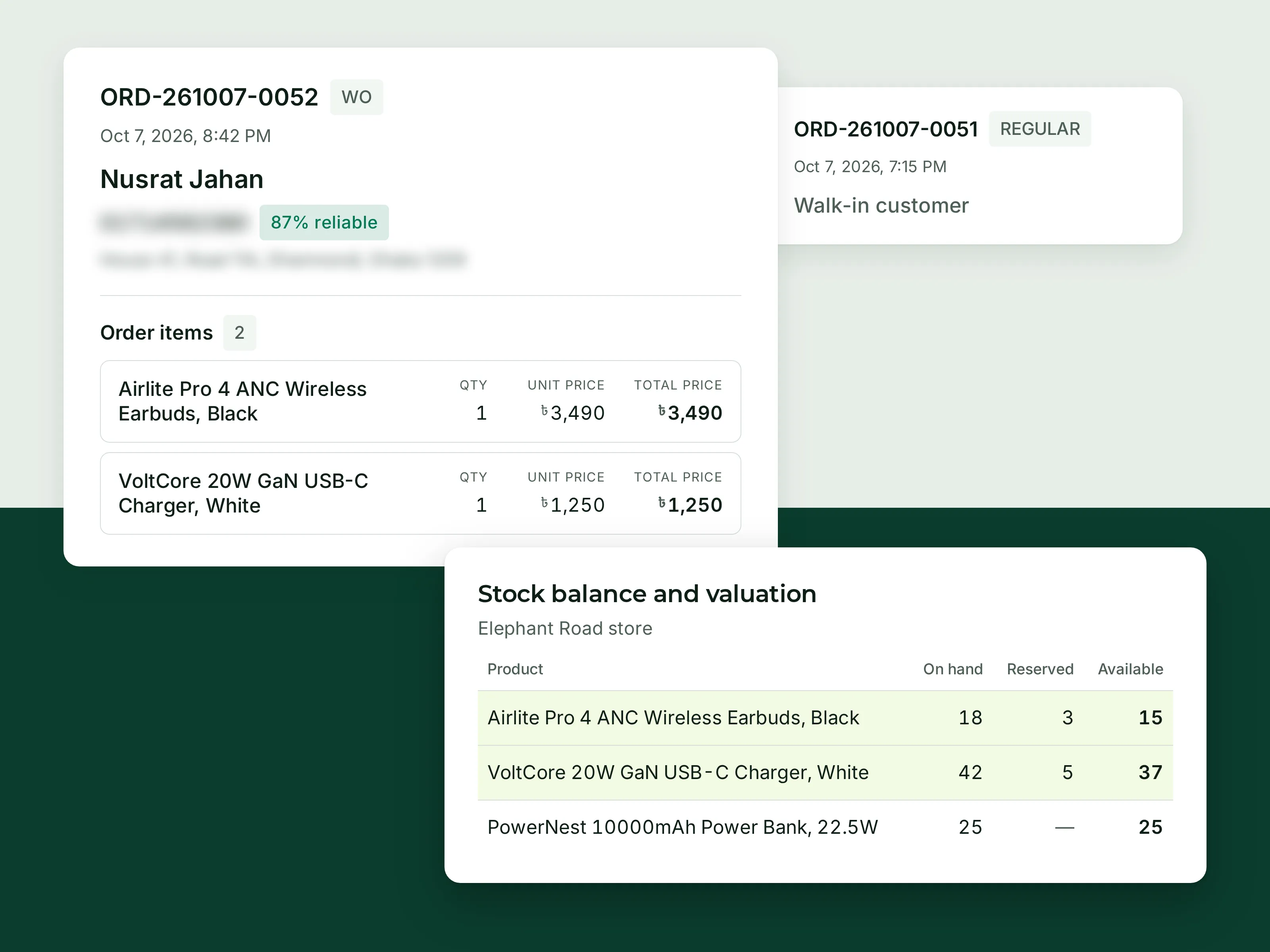This screenshot has height=952, width=1270.
Task: Select PowerNest 10000mAh Power Bank stock row
Action: (825, 827)
